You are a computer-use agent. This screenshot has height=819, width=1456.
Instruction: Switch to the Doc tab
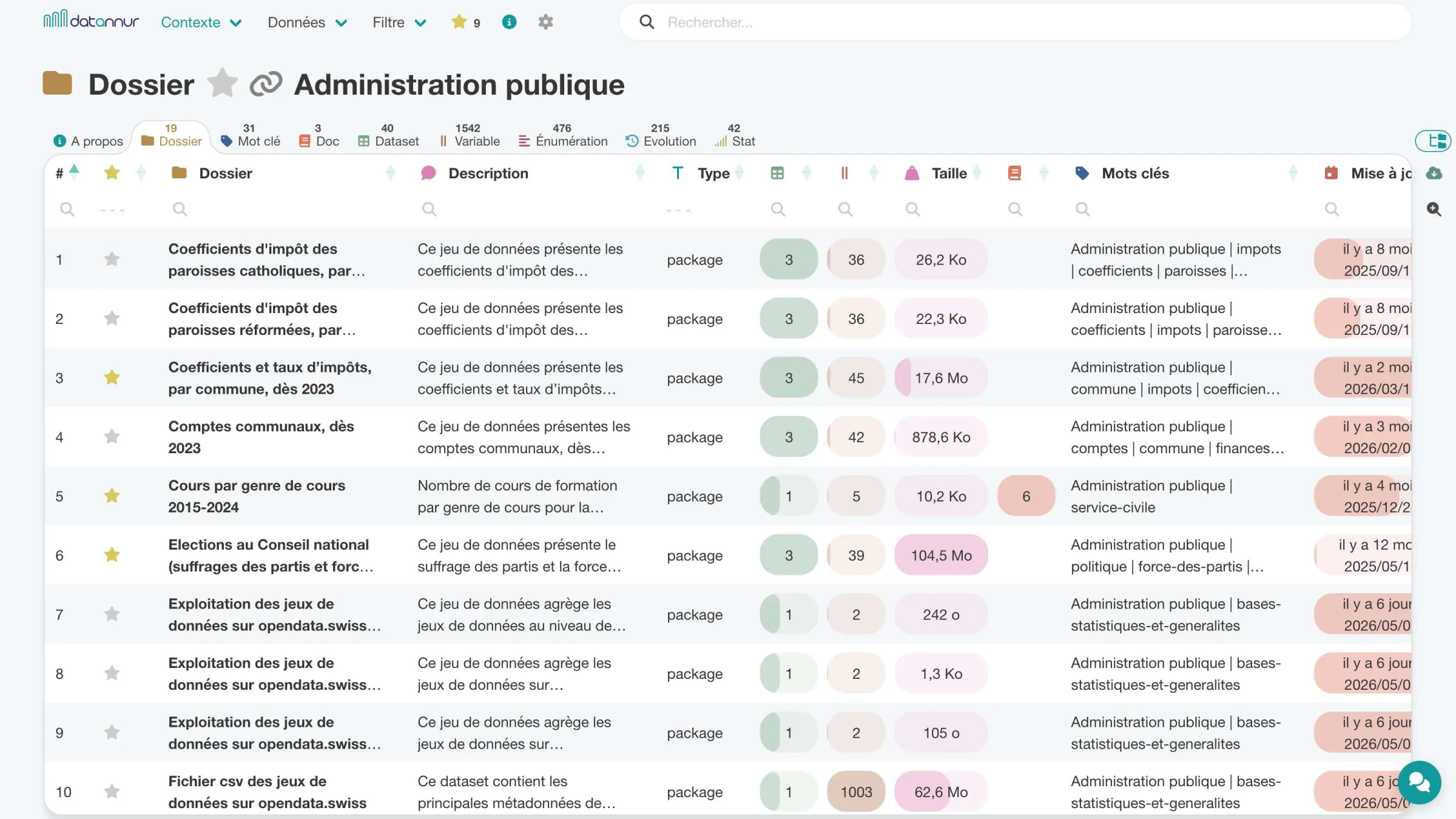click(319, 136)
